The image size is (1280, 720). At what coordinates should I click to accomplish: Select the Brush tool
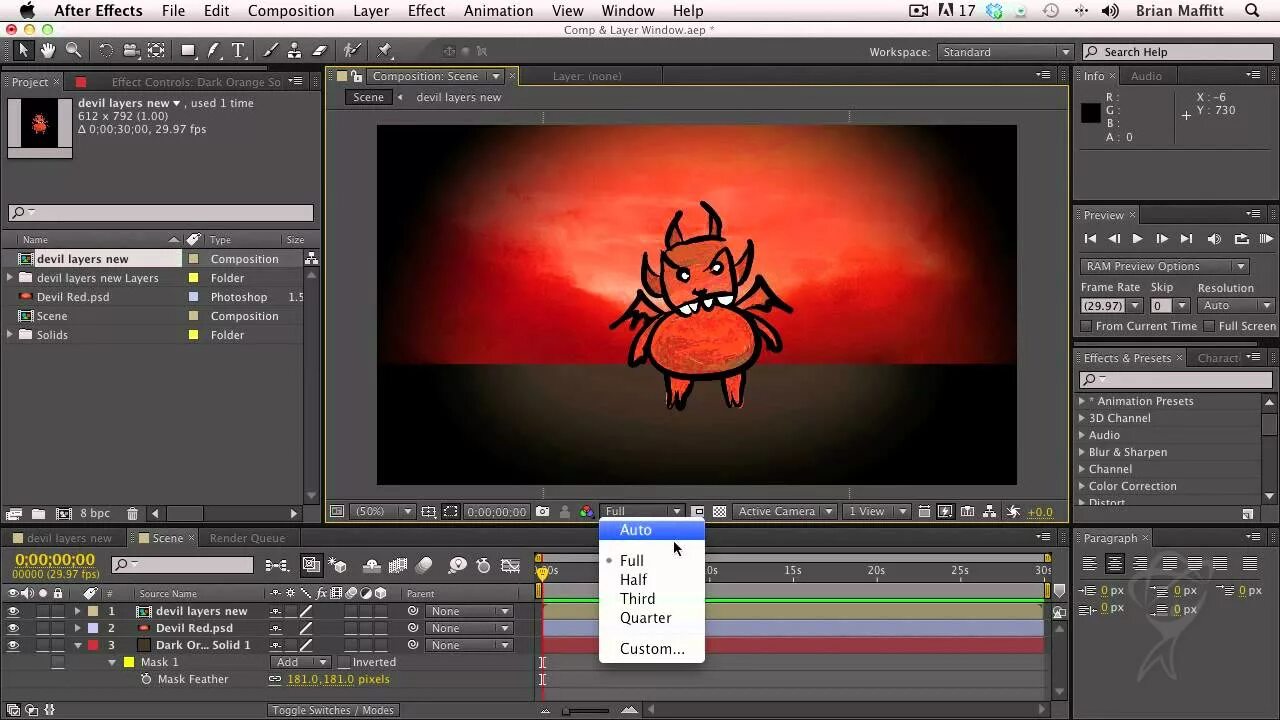[270, 50]
